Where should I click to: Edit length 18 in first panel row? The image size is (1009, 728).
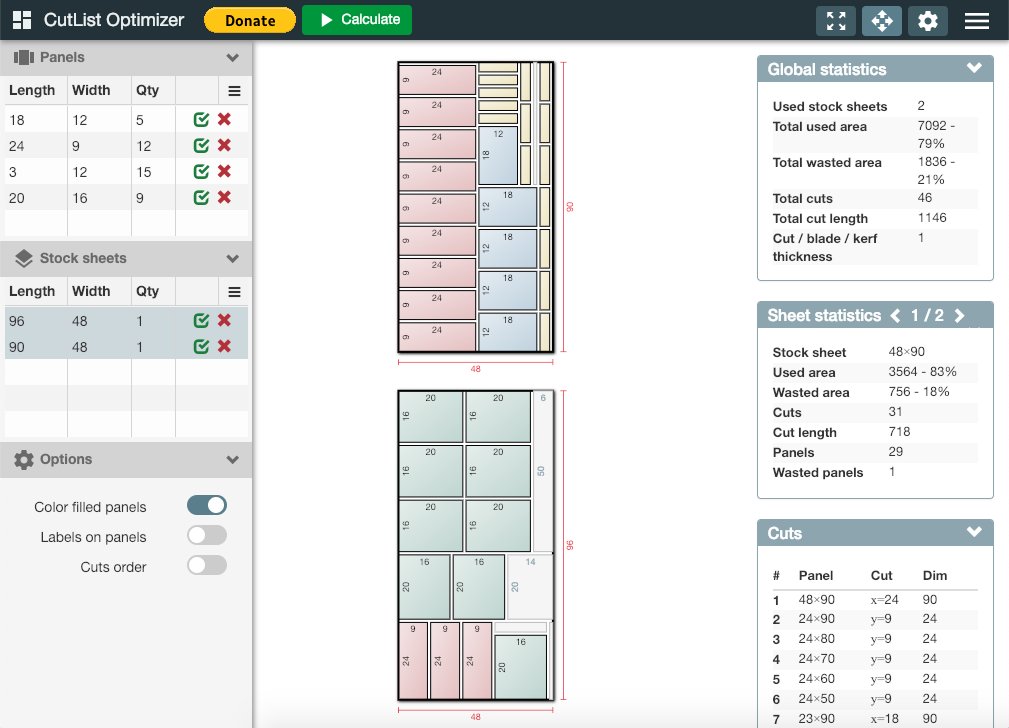click(36, 120)
